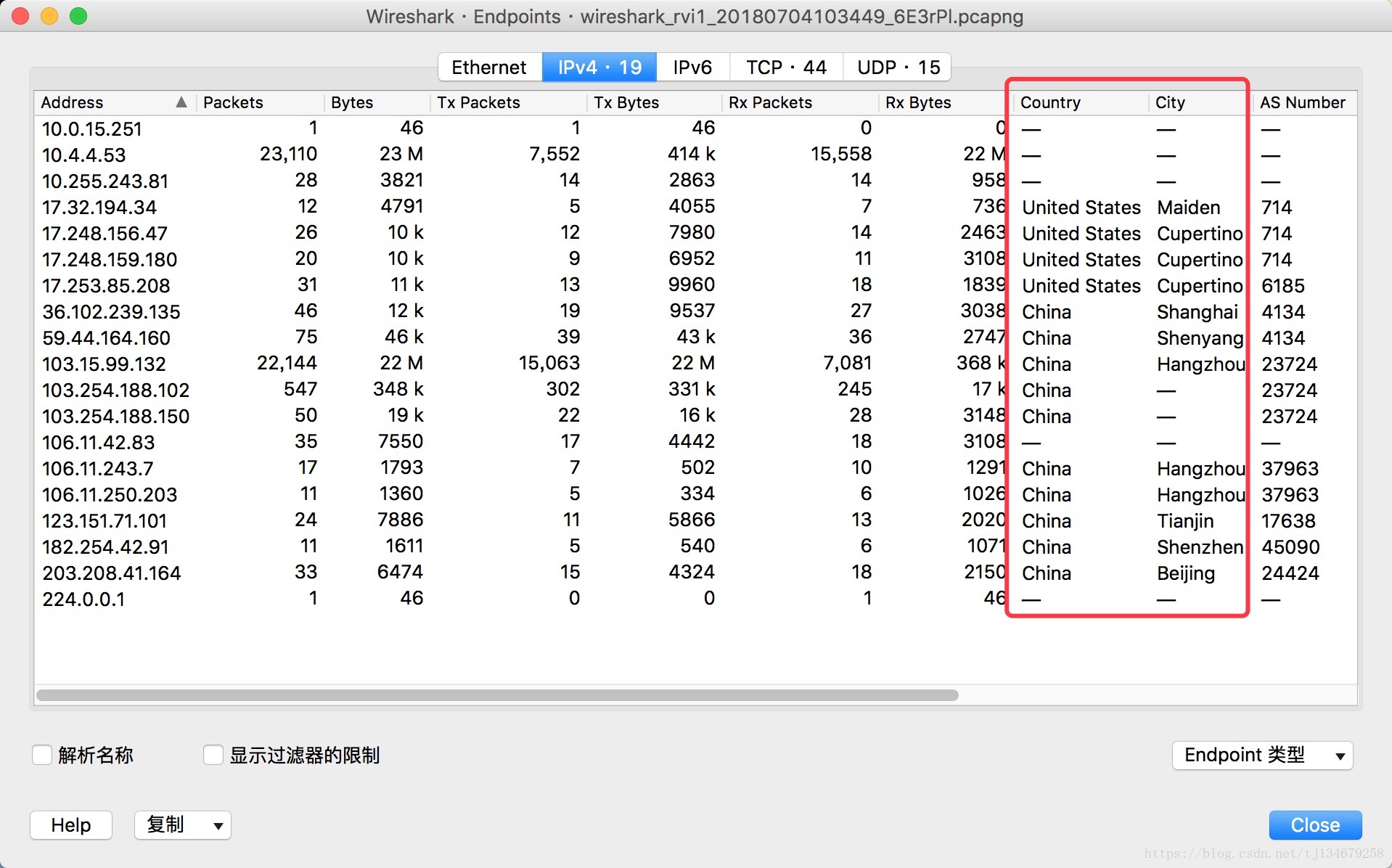The image size is (1392, 868).
Task: Select address 36.102.239.135
Action: pos(111,311)
